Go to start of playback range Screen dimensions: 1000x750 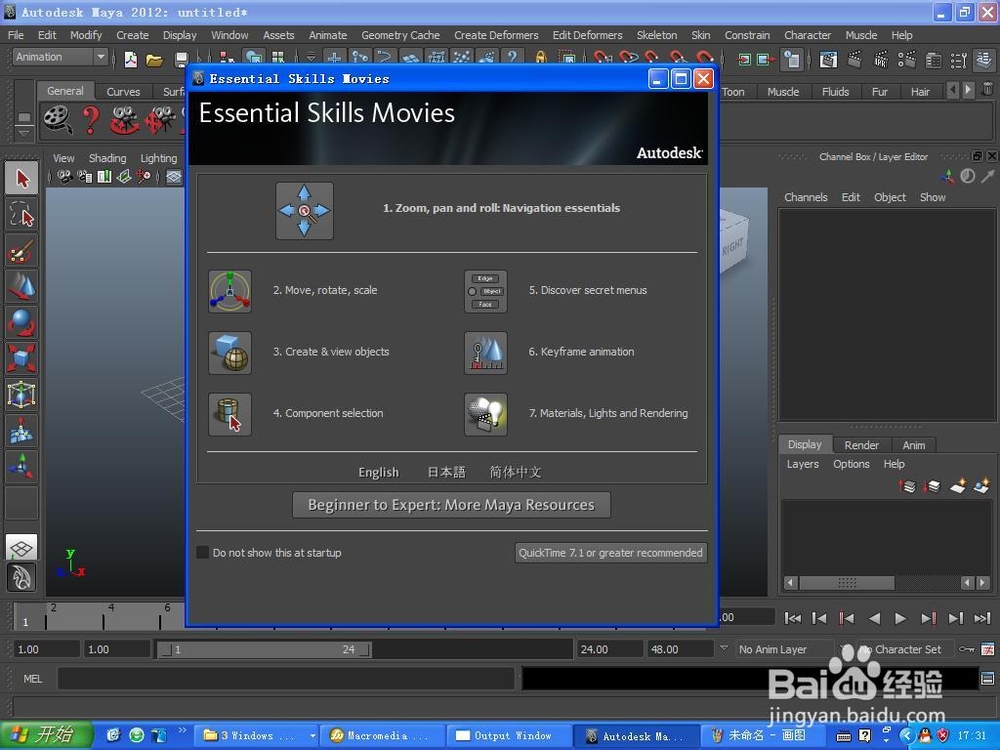793,618
